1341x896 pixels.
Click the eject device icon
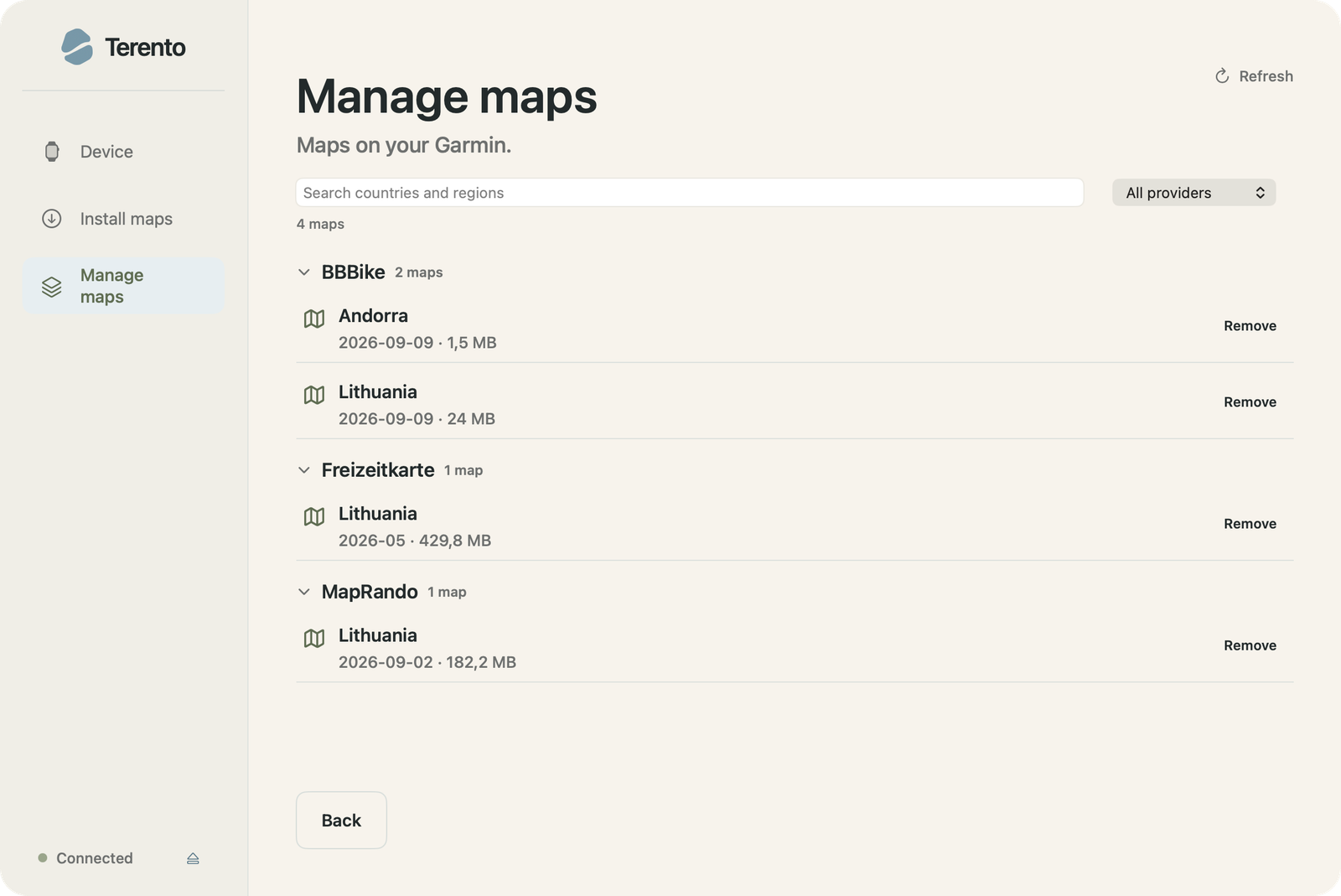pyautogui.click(x=193, y=858)
